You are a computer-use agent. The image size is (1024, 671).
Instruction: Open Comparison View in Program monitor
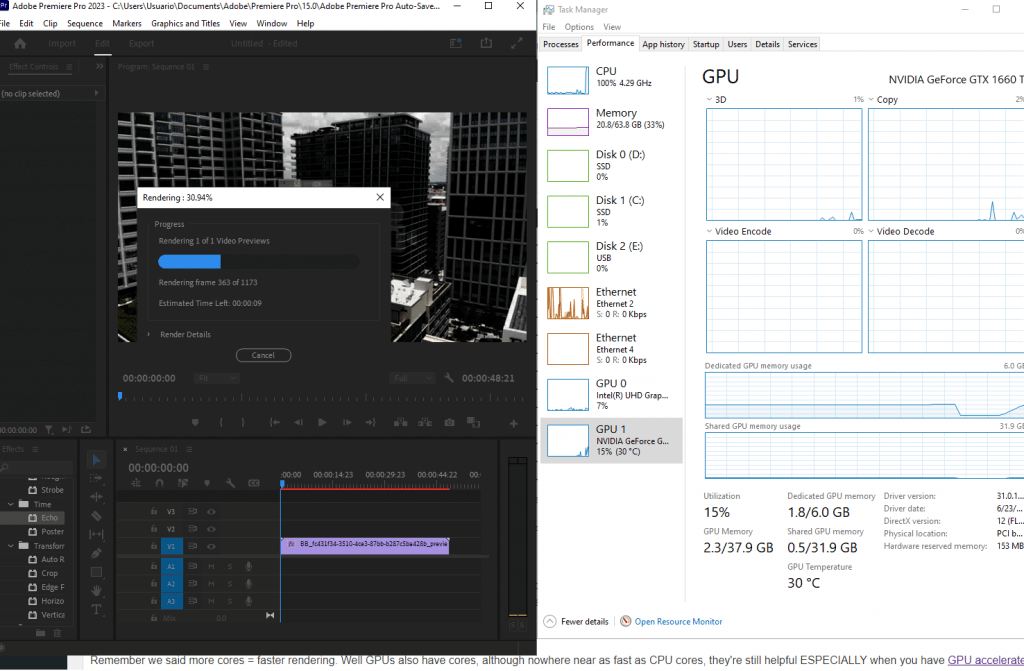click(x=473, y=423)
